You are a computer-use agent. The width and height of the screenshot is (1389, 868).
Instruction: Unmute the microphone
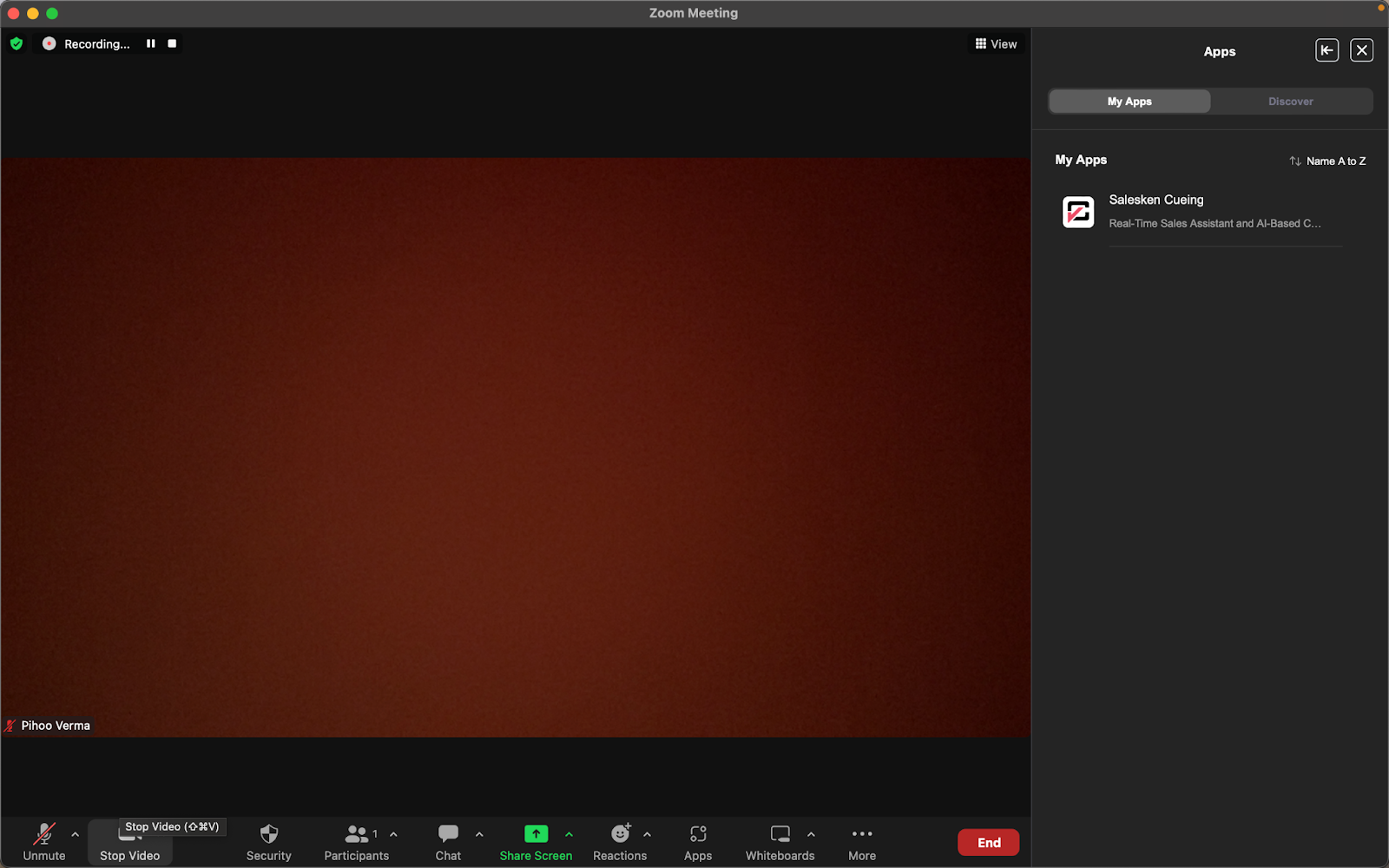pyautogui.click(x=43, y=842)
